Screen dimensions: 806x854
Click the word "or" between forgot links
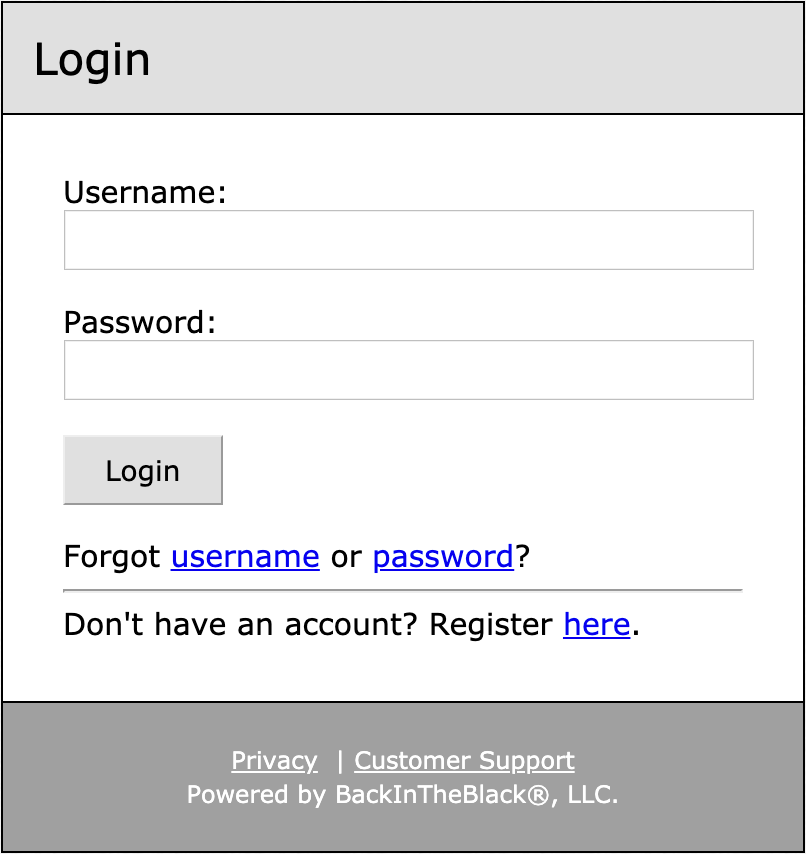click(345, 556)
